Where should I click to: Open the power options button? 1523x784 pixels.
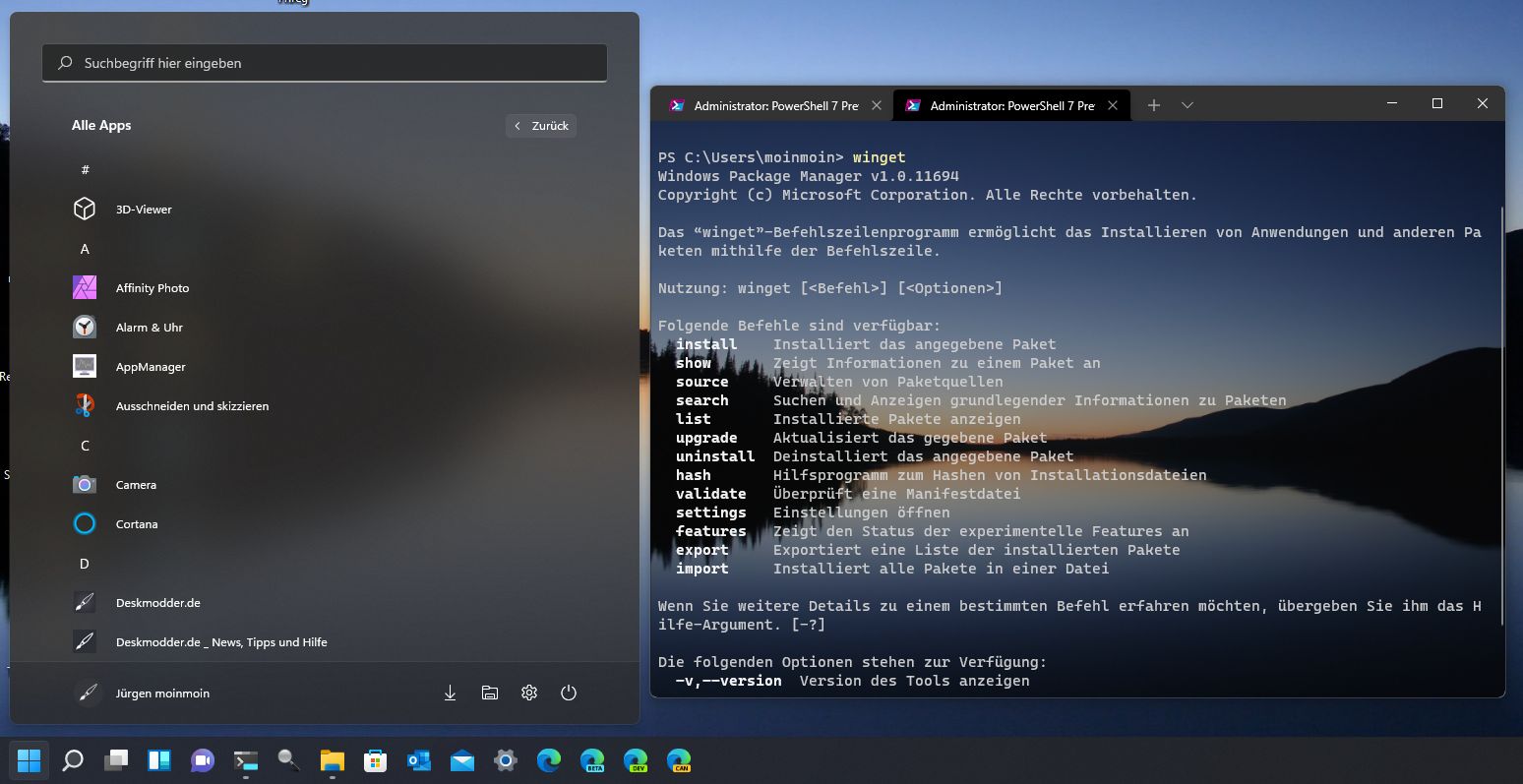pyautogui.click(x=569, y=693)
